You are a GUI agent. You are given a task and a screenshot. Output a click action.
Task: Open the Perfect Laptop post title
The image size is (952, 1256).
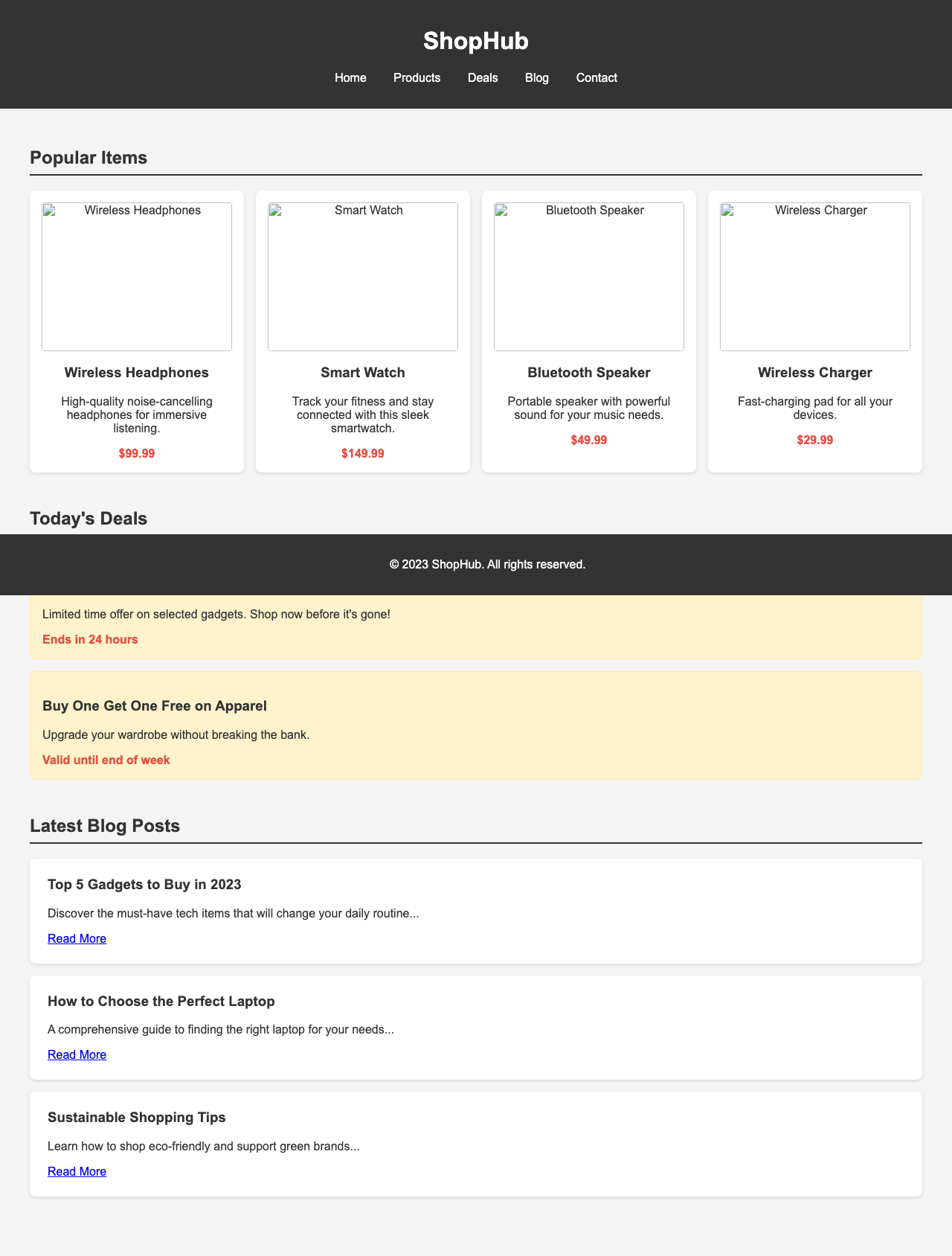tap(161, 1001)
